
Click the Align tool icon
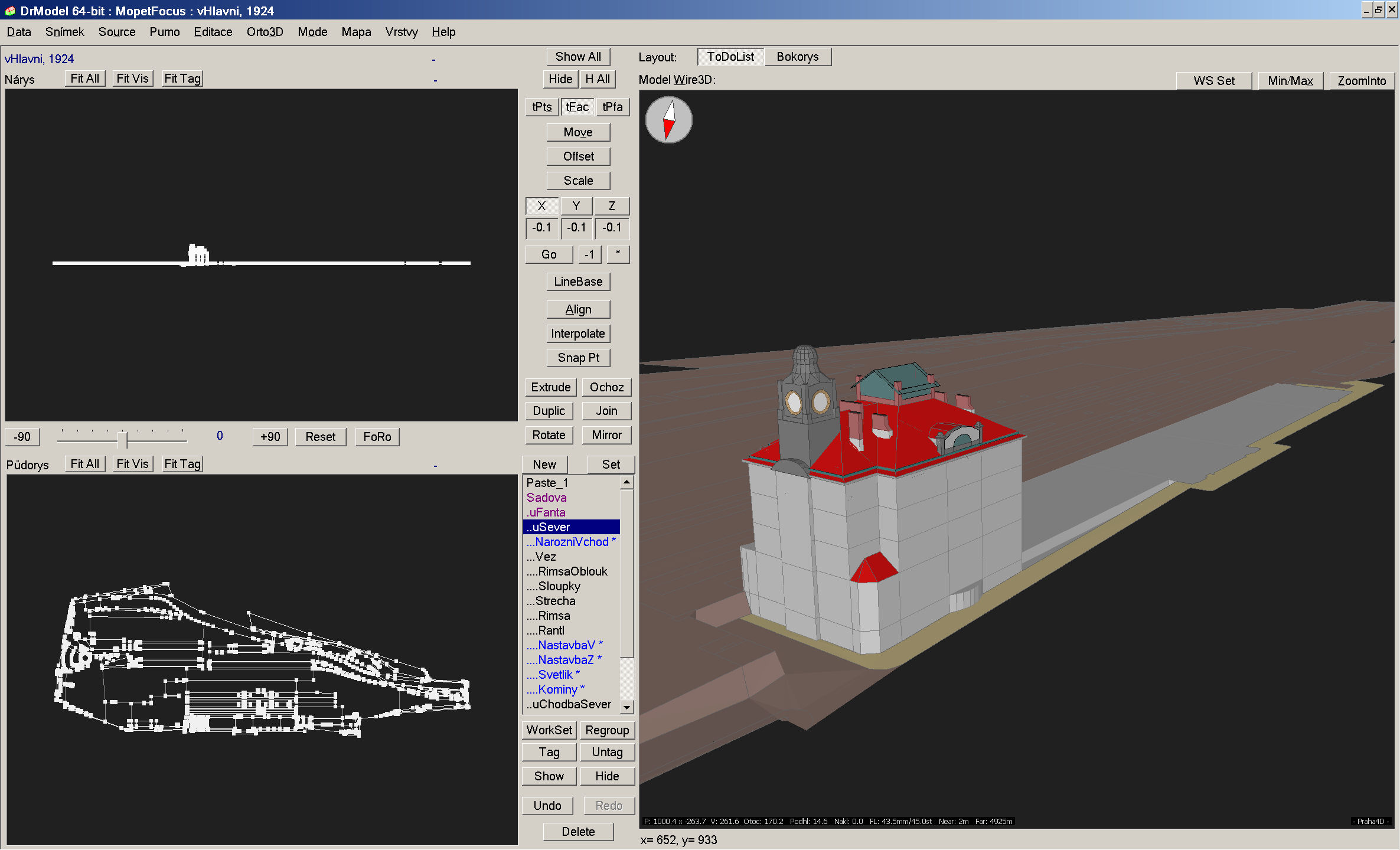[577, 309]
